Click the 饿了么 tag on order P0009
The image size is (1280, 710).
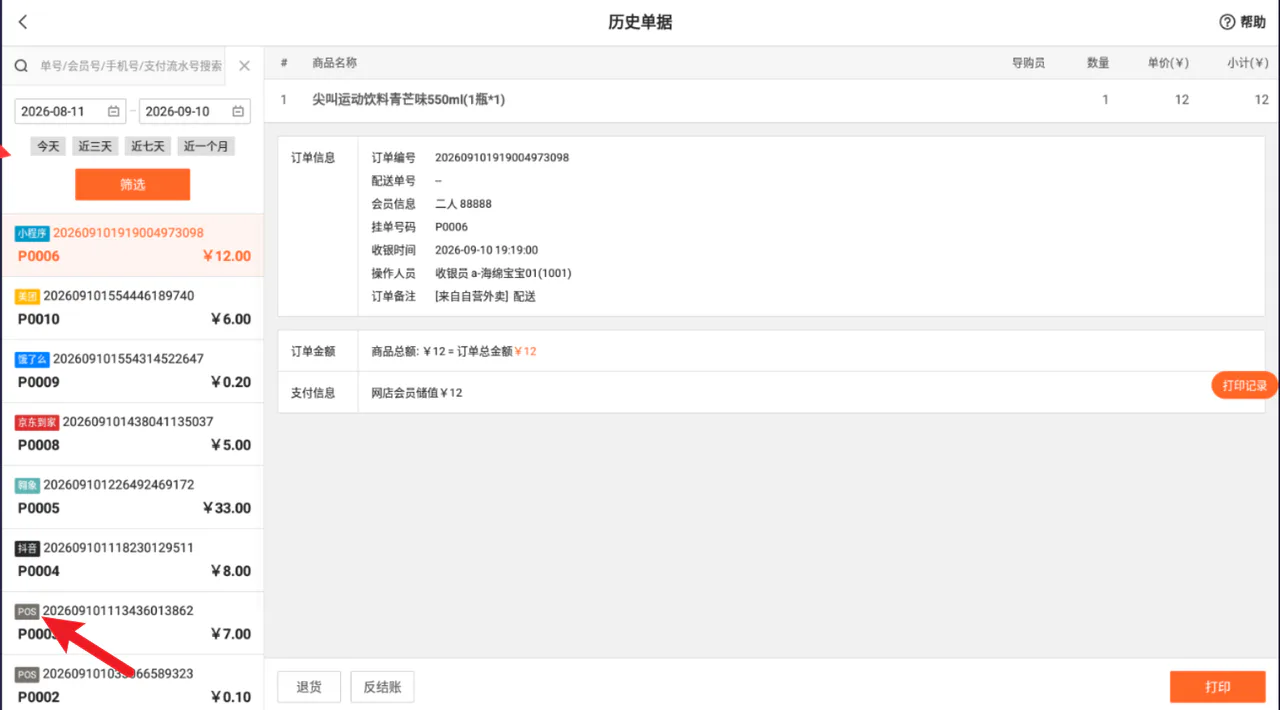pyautogui.click(x=32, y=359)
